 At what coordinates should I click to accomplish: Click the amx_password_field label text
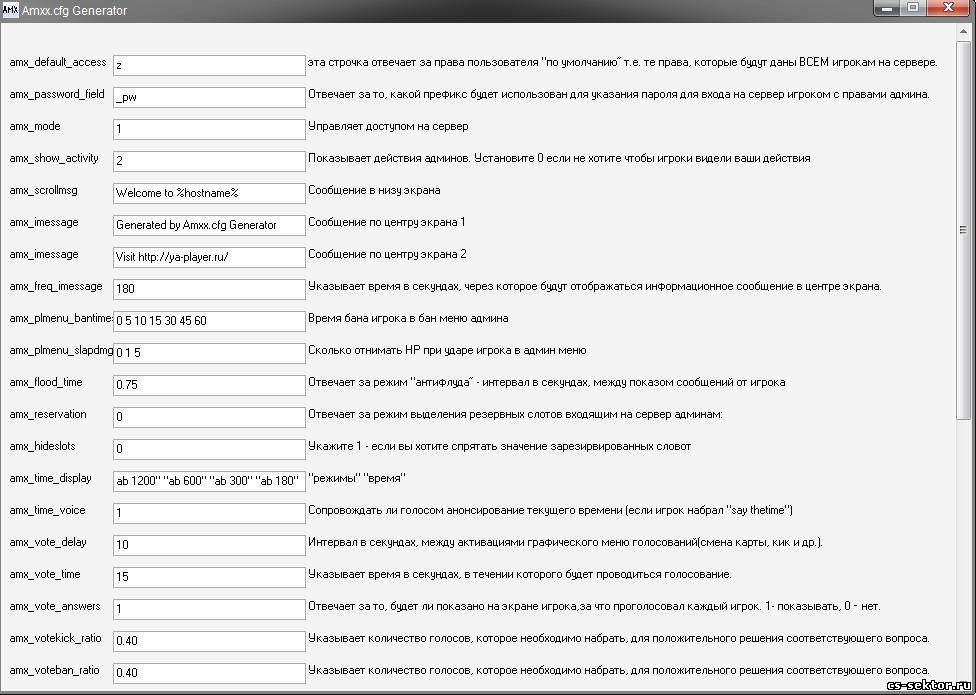coord(57,95)
